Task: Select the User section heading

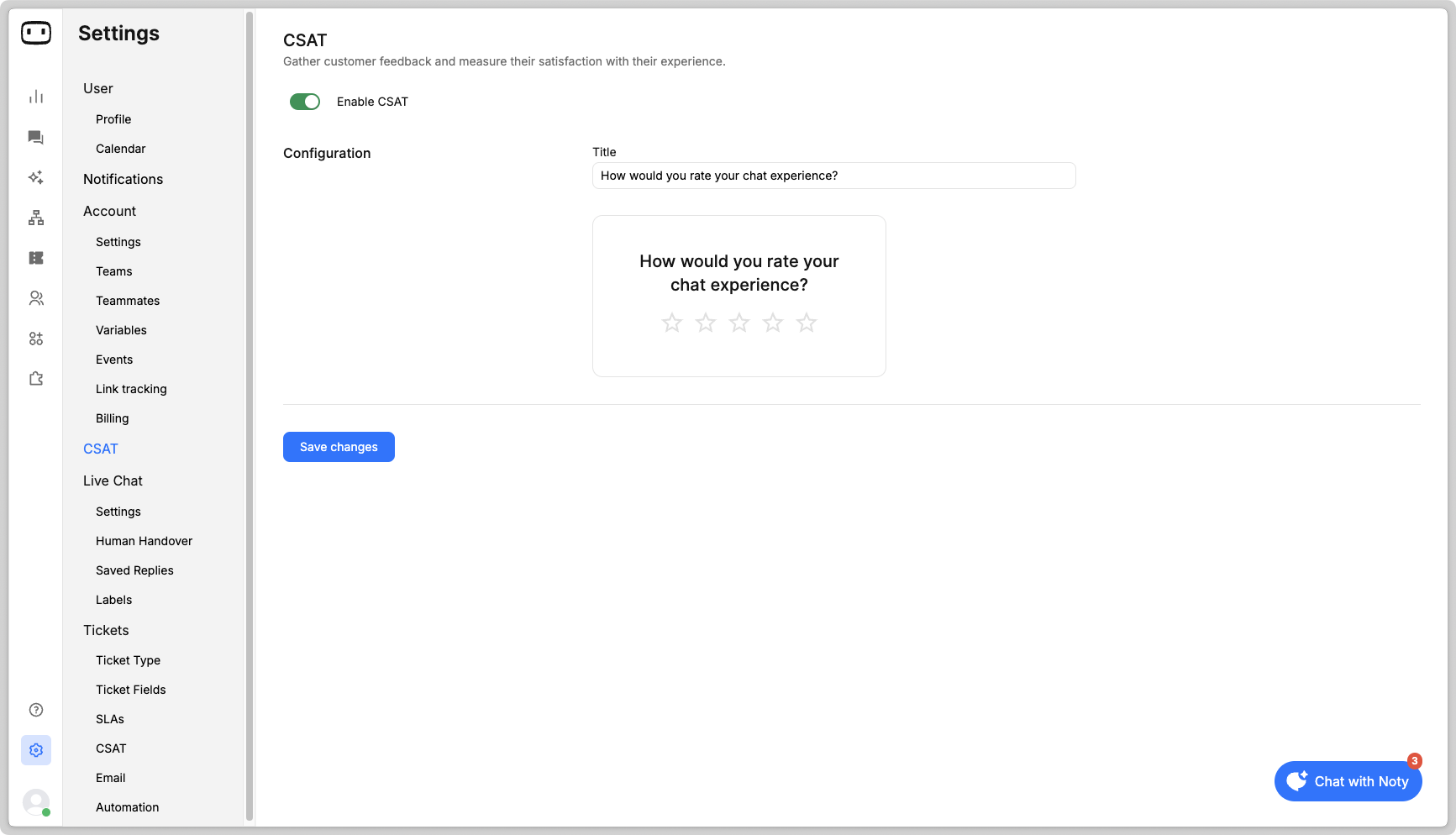Action: click(98, 88)
